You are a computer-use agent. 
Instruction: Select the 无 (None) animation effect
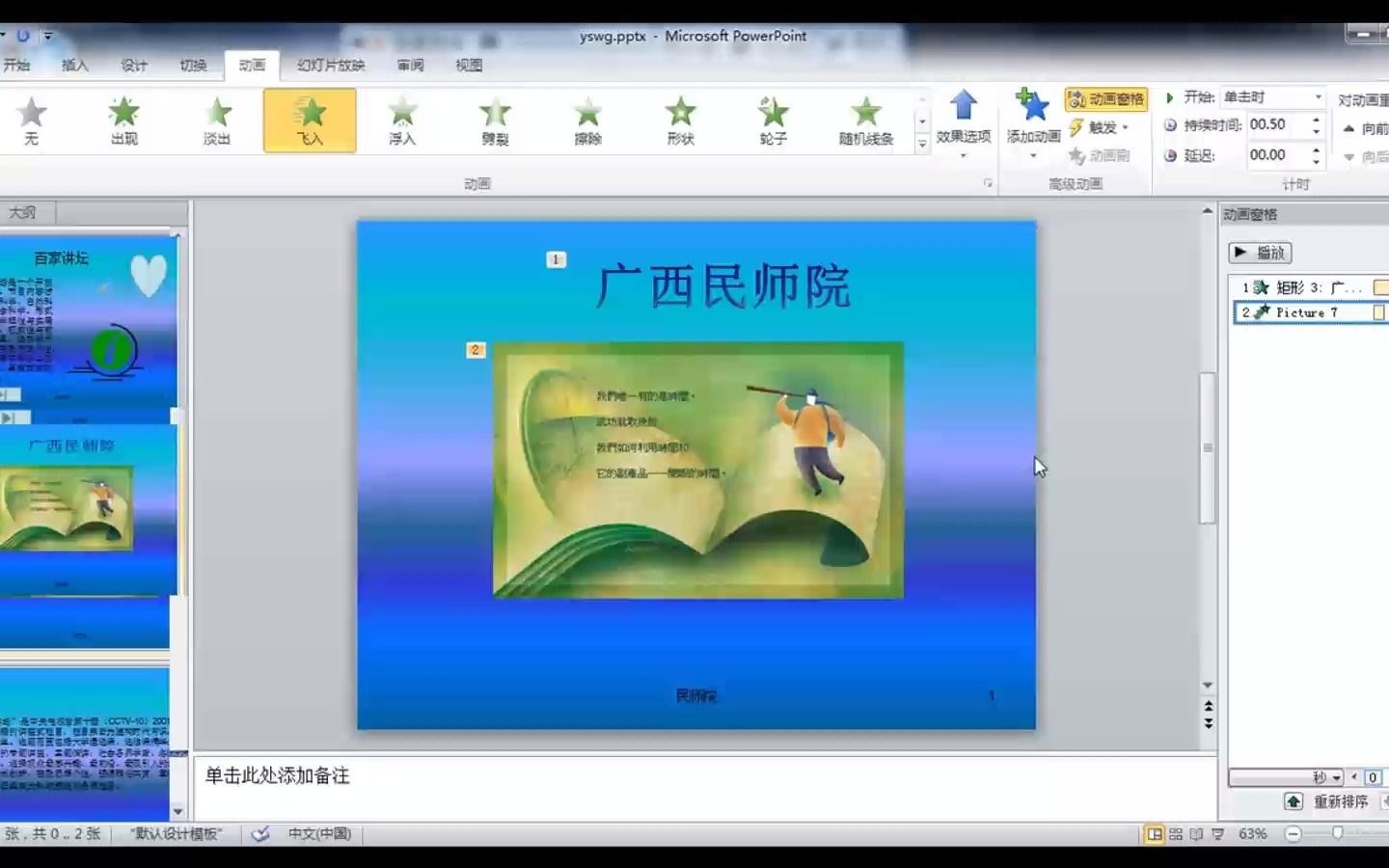click(x=31, y=121)
